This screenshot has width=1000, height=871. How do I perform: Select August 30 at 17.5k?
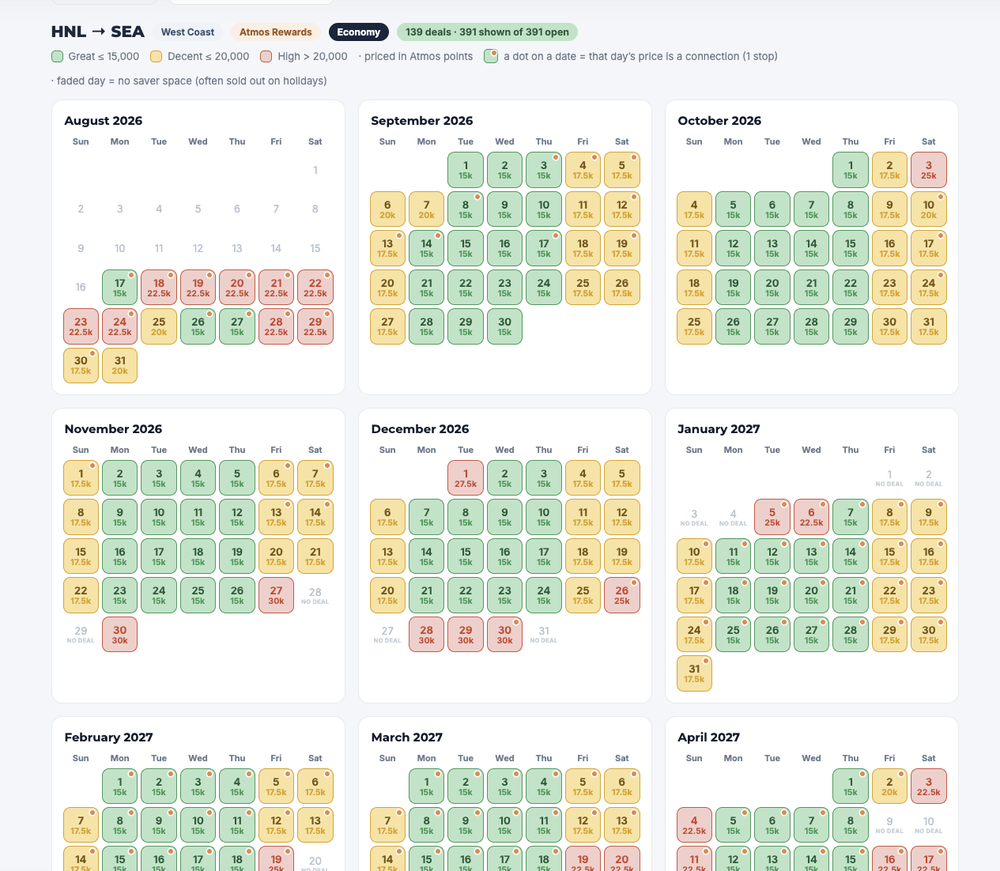point(81,365)
